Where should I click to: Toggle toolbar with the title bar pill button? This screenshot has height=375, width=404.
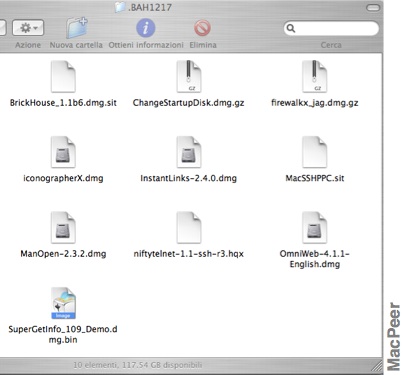pyautogui.click(x=373, y=8)
